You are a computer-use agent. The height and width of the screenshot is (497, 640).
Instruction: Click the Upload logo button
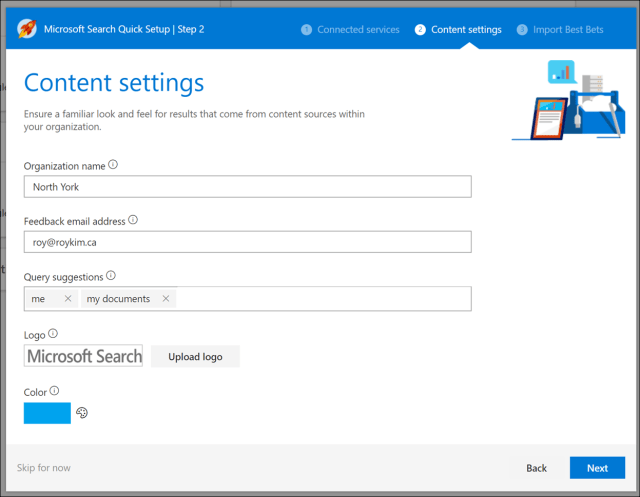point(196,357)
